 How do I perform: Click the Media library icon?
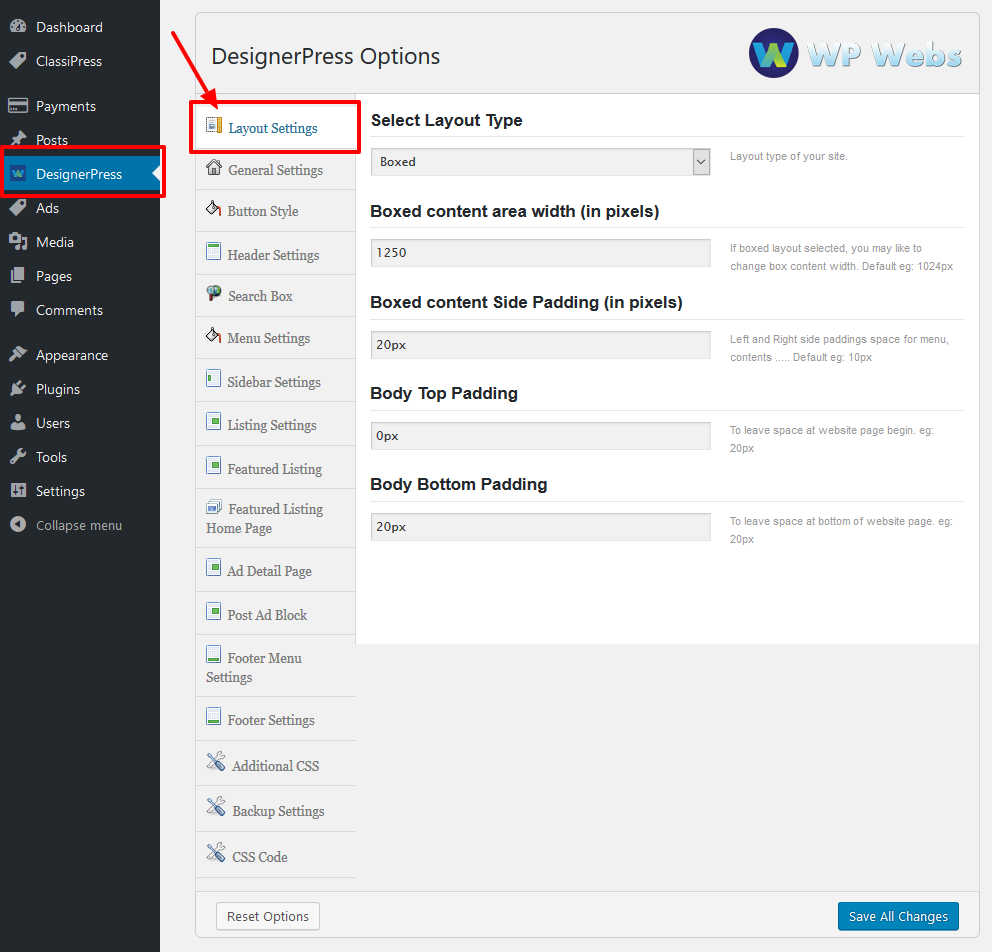coord(18,242)
